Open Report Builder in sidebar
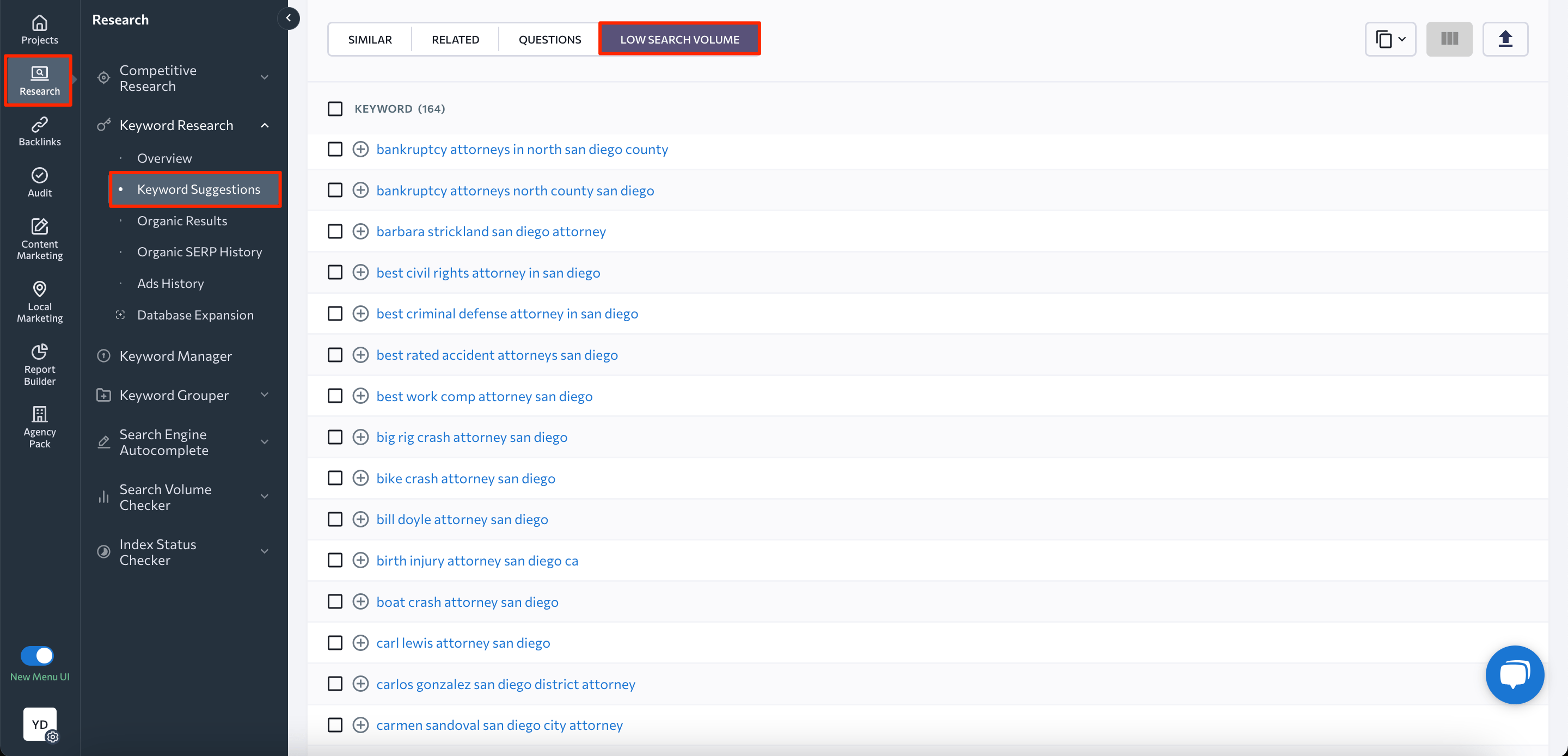Image resolution: width=1568 pixels, height=756 pixels. click(40, 364)
